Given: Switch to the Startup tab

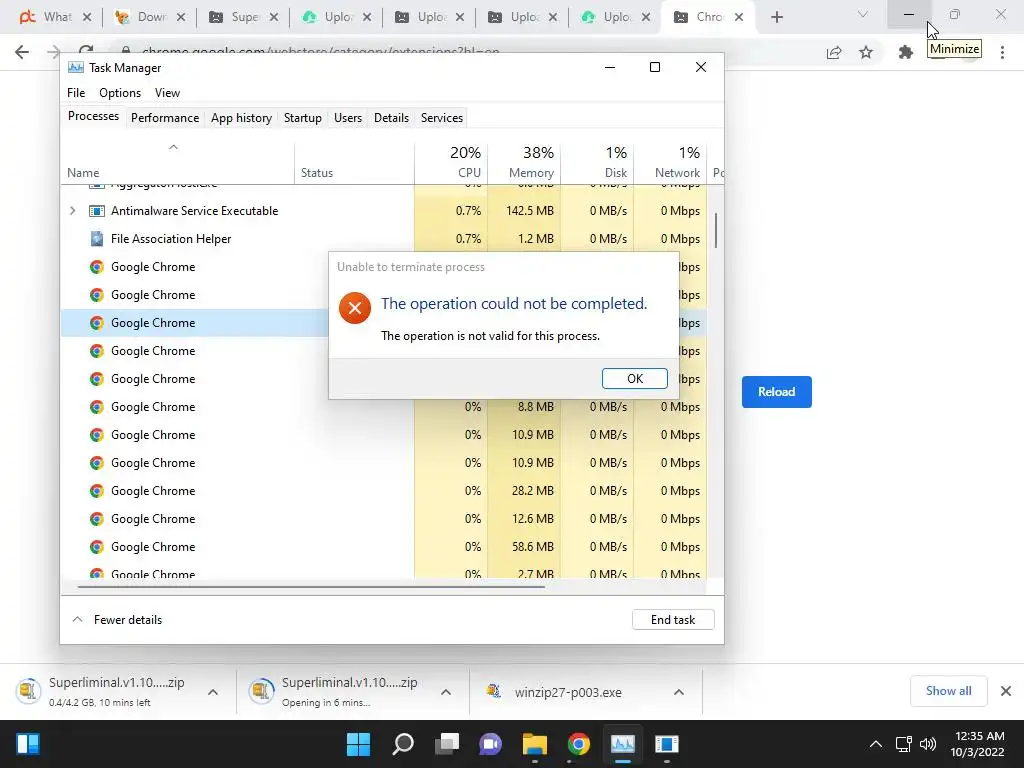Looking at the screenshot, I should tap(302, 118).
